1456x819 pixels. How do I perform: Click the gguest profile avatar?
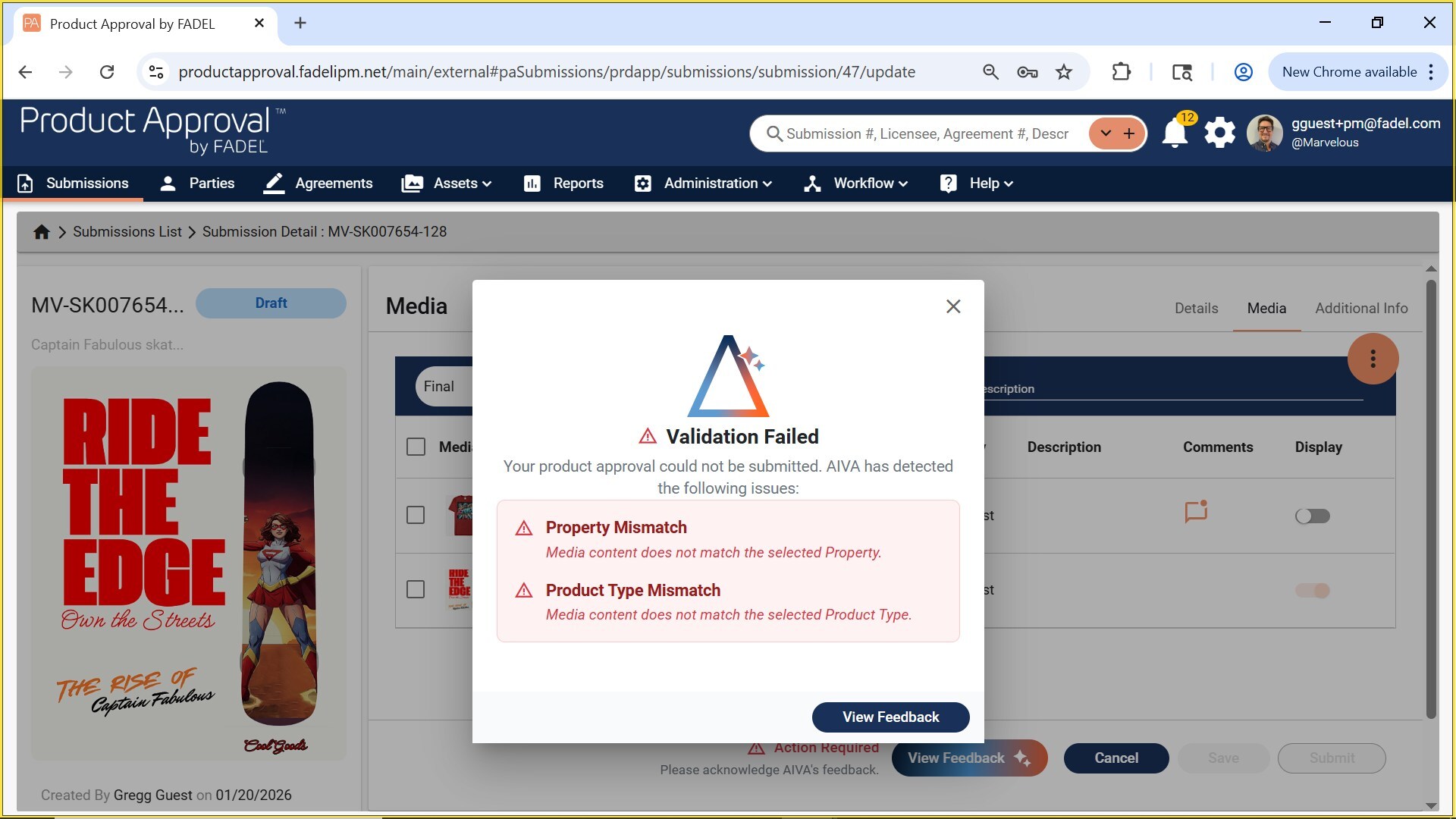[1264, 132]
